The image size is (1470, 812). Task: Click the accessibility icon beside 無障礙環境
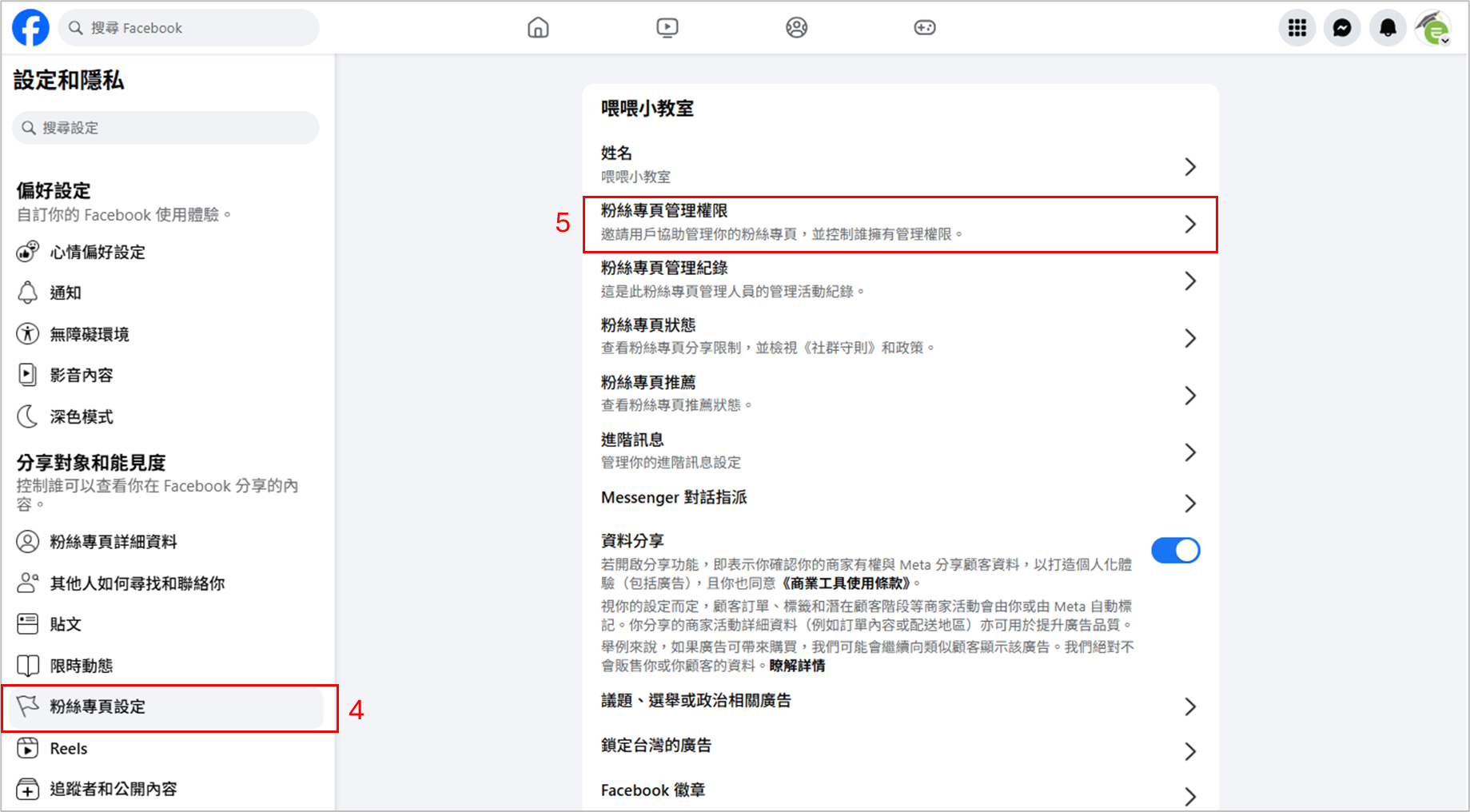tap(27, 334)
